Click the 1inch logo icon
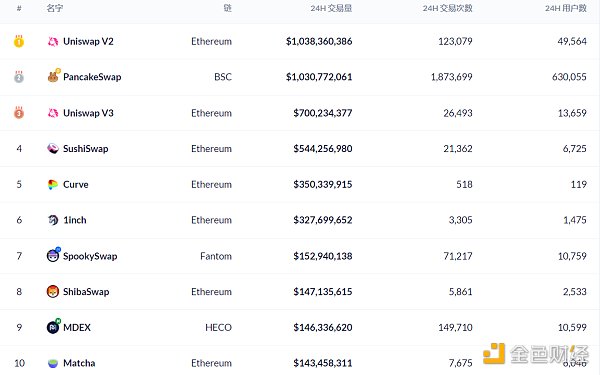 pos(53,220)
